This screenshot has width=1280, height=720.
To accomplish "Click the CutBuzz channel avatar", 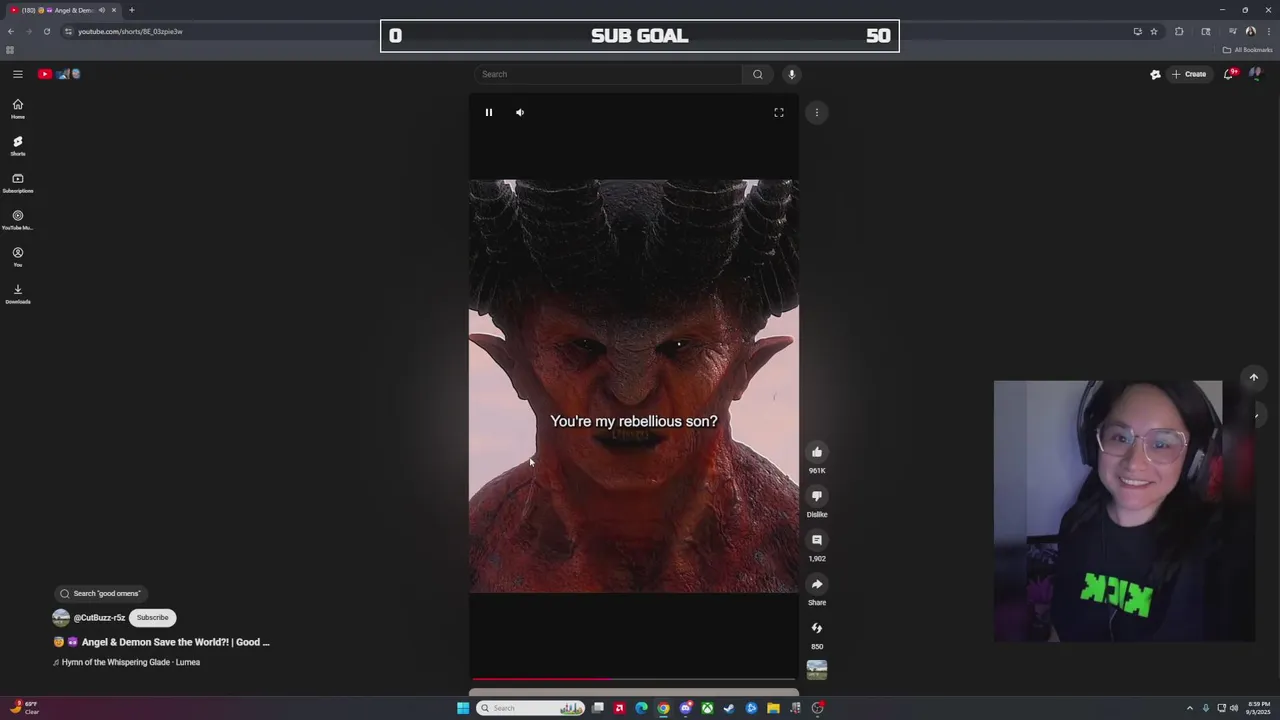I will pyautogui.click(x=61, y=617).
